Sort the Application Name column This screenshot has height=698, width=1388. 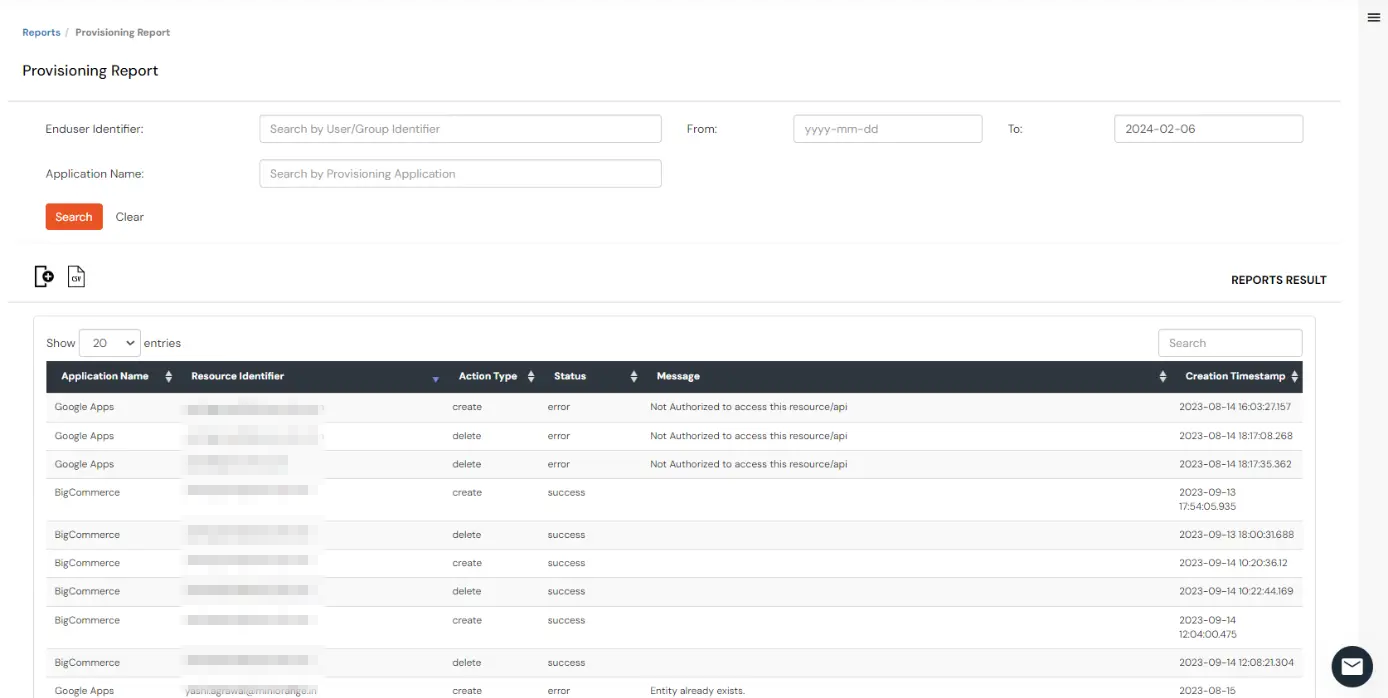167,376
